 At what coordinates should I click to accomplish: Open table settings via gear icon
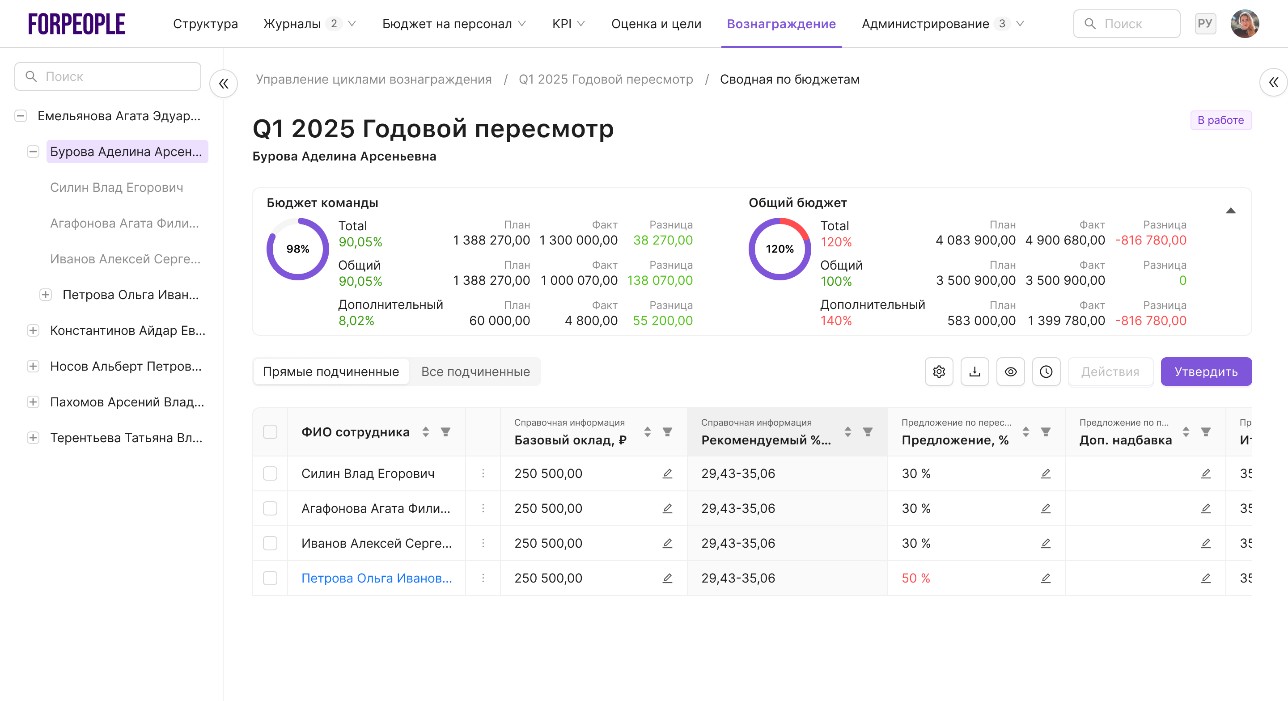tap(939, 371)
